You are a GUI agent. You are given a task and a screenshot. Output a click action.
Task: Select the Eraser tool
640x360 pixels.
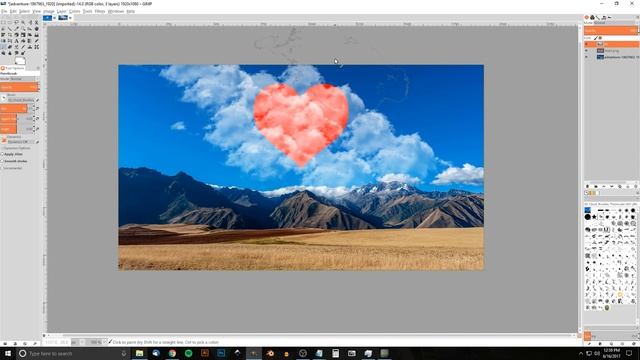point(10,47)
